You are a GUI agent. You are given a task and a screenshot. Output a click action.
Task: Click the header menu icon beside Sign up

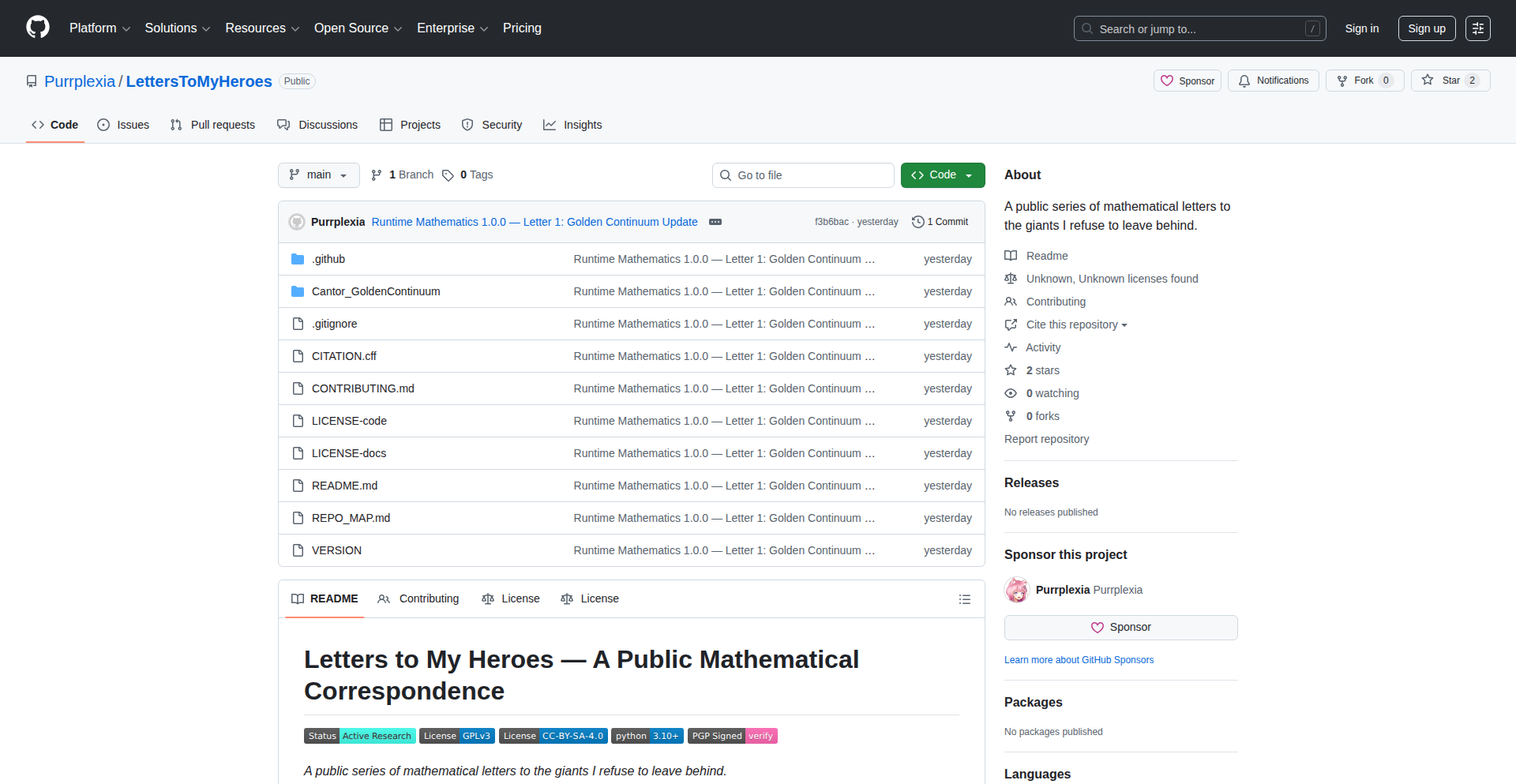point(1477,28)
